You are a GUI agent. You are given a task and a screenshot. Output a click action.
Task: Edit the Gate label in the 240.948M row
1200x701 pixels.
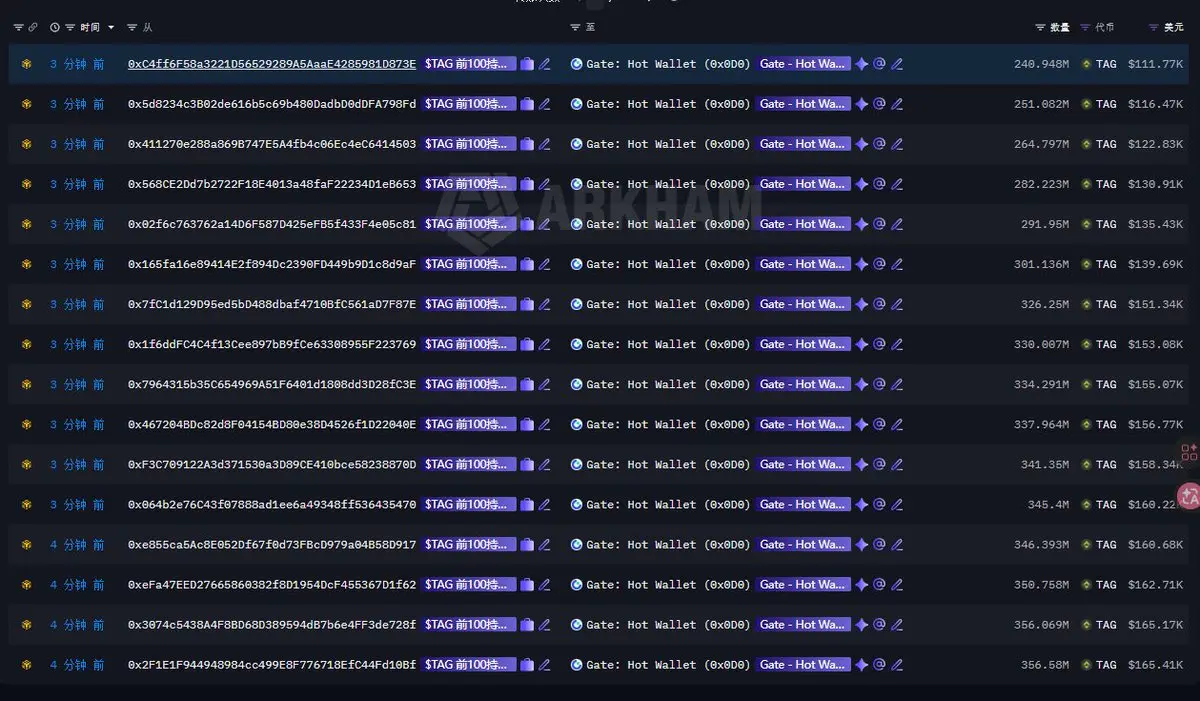(x=897, y=64)
